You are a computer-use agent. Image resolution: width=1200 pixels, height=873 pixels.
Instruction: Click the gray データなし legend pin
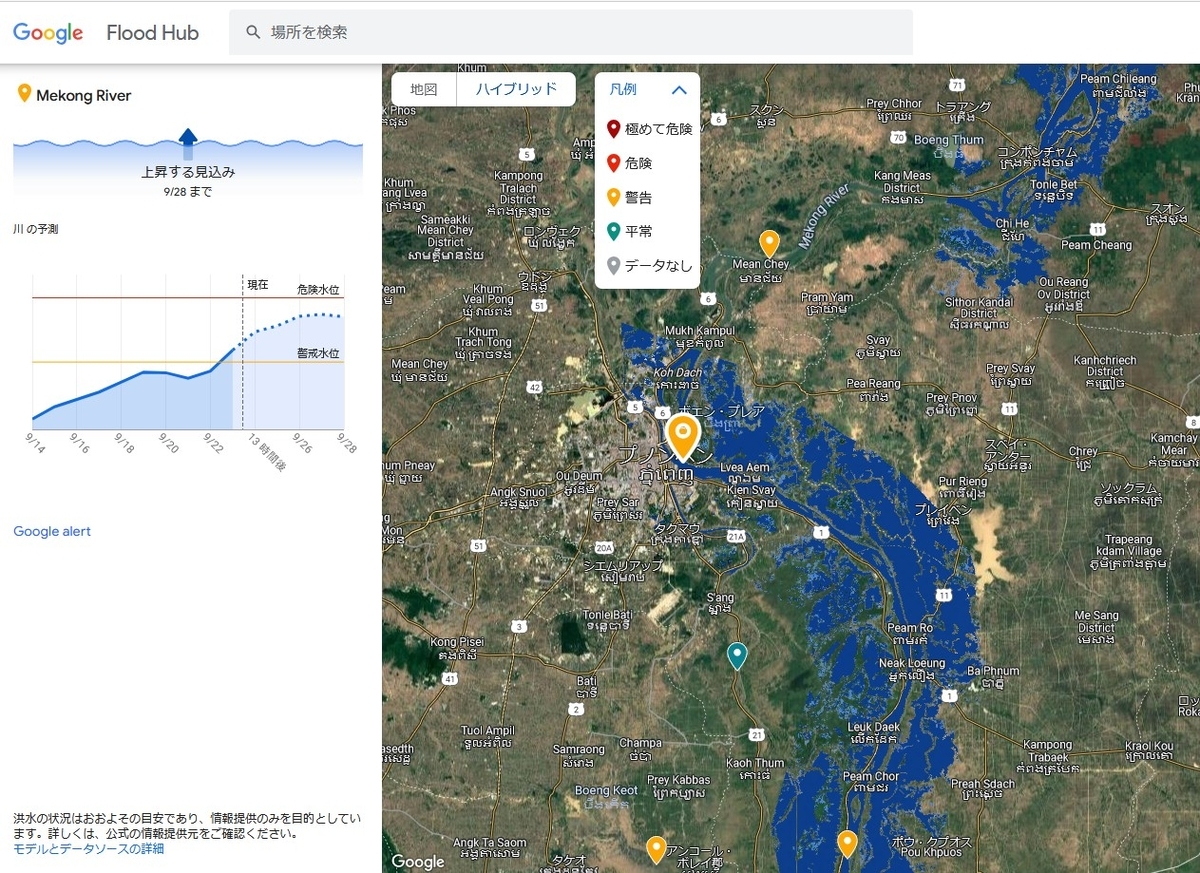tap(614, 265)
